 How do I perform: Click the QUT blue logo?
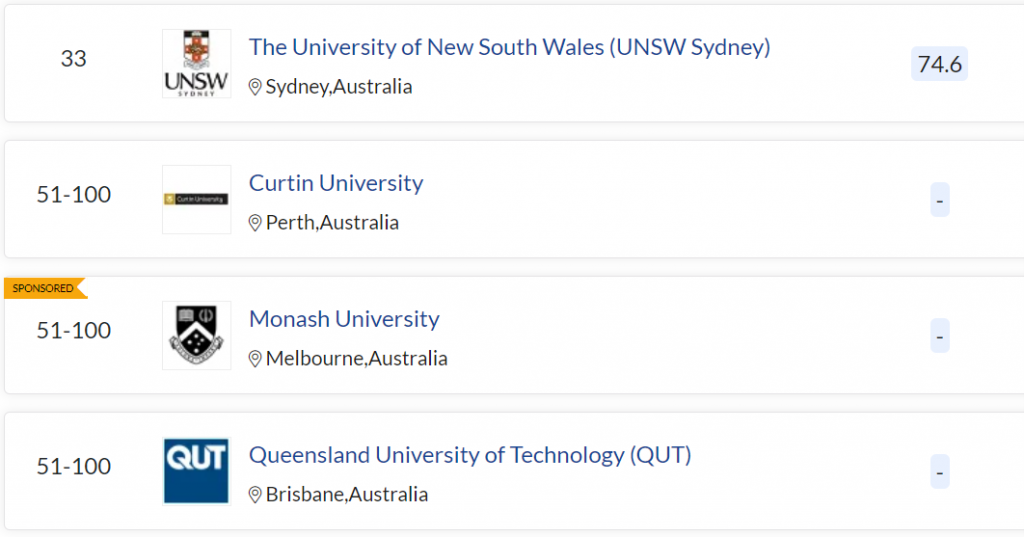(x=196, y=470)
